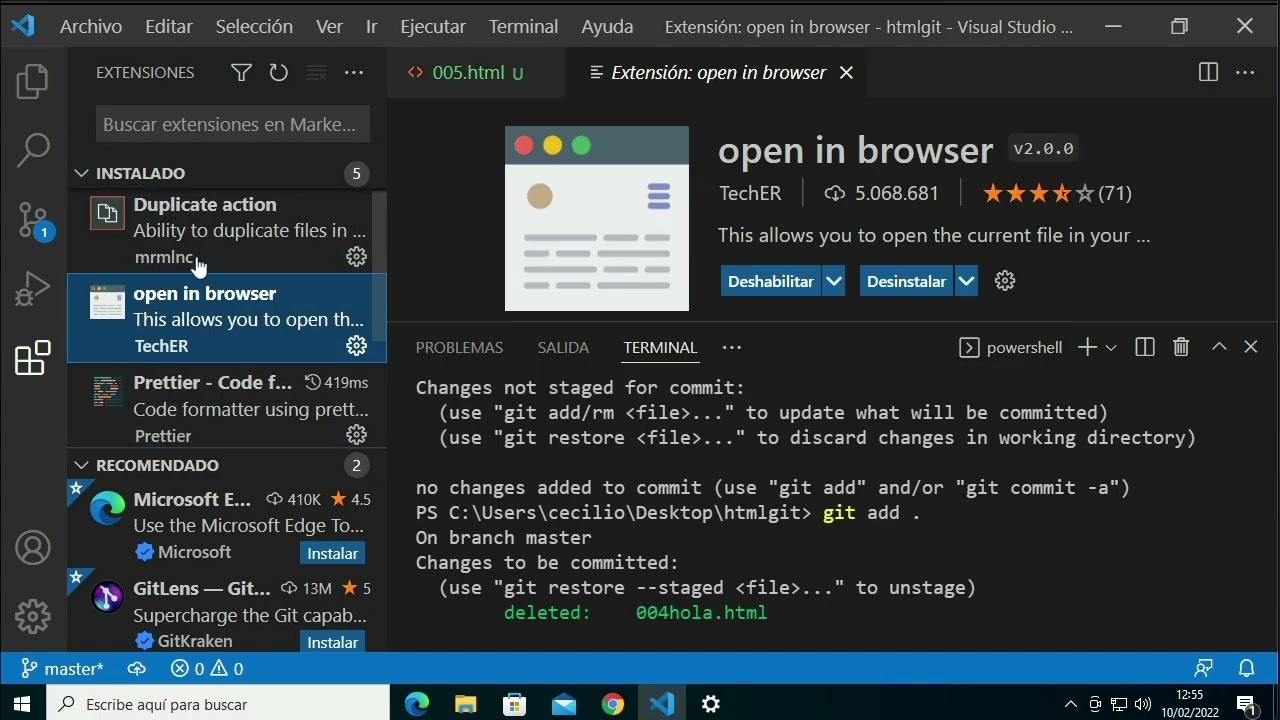Open notifications bell in status bar

pos(1247,669)
